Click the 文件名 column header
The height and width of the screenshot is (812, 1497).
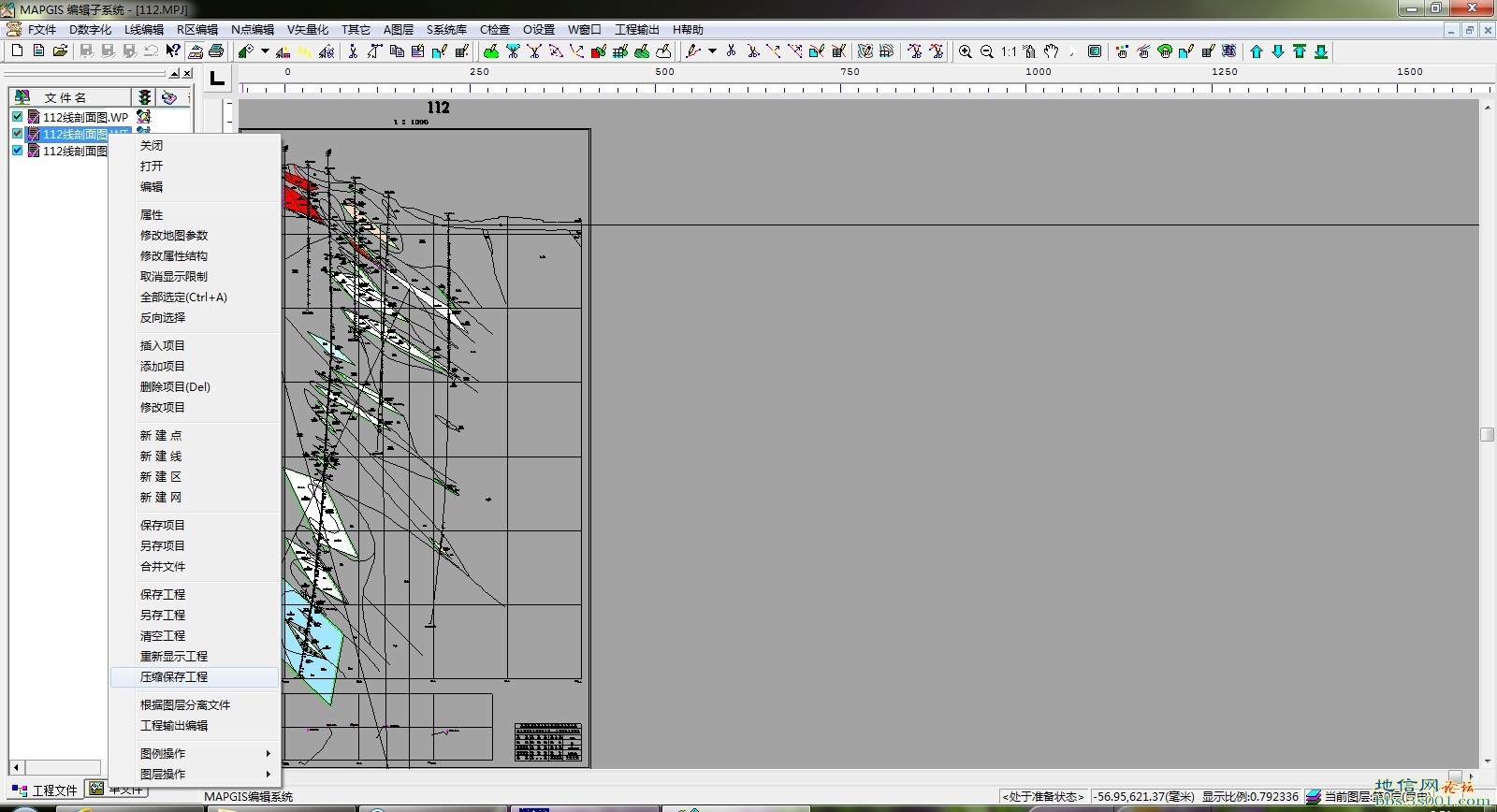70,97
